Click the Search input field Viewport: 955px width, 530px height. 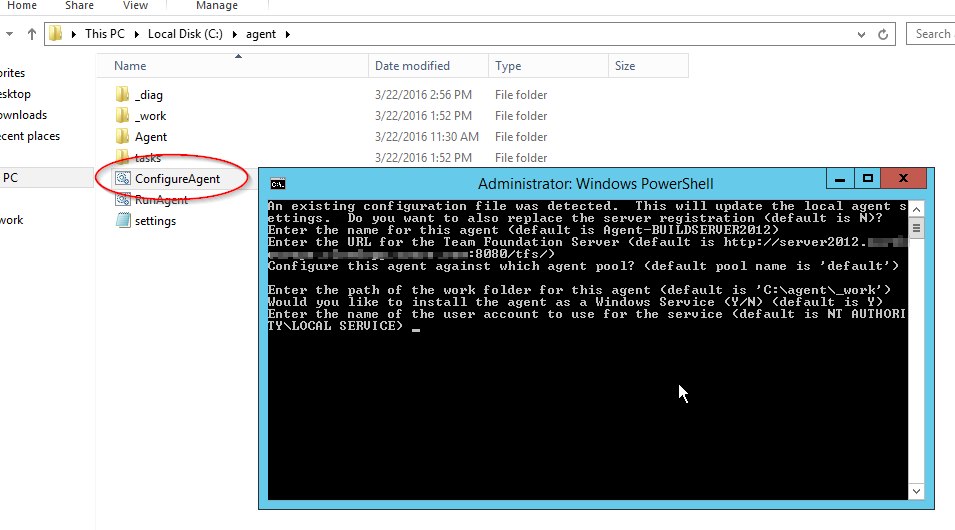click(x=932, y=34)
